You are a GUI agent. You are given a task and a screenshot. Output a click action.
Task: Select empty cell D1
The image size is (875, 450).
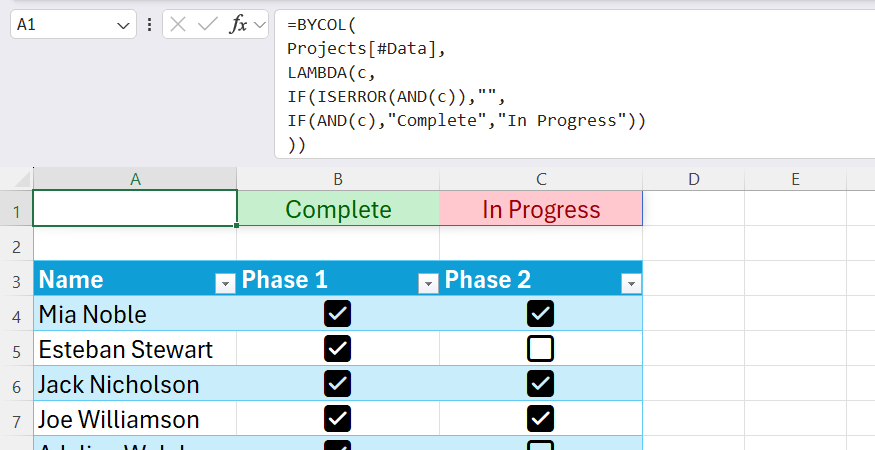[694, 208]
